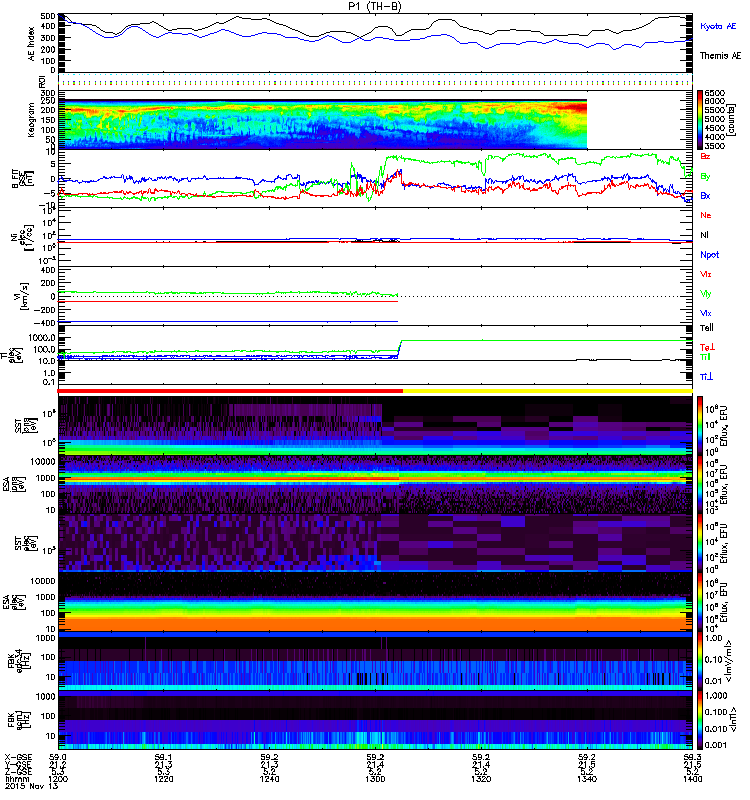Click the AE Index y-axis label
Viewport: 750px width, 800px height.
click(32, 44)
